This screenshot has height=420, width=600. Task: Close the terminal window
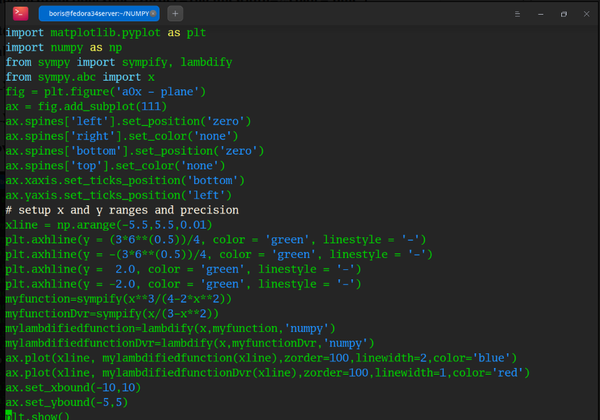(586, 14)
